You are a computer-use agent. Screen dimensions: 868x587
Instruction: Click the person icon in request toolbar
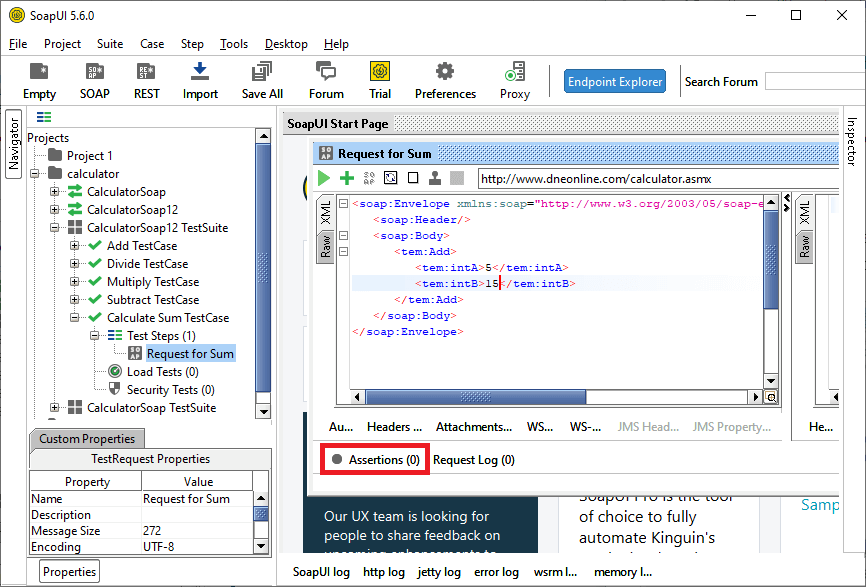(x=435, y=178)
